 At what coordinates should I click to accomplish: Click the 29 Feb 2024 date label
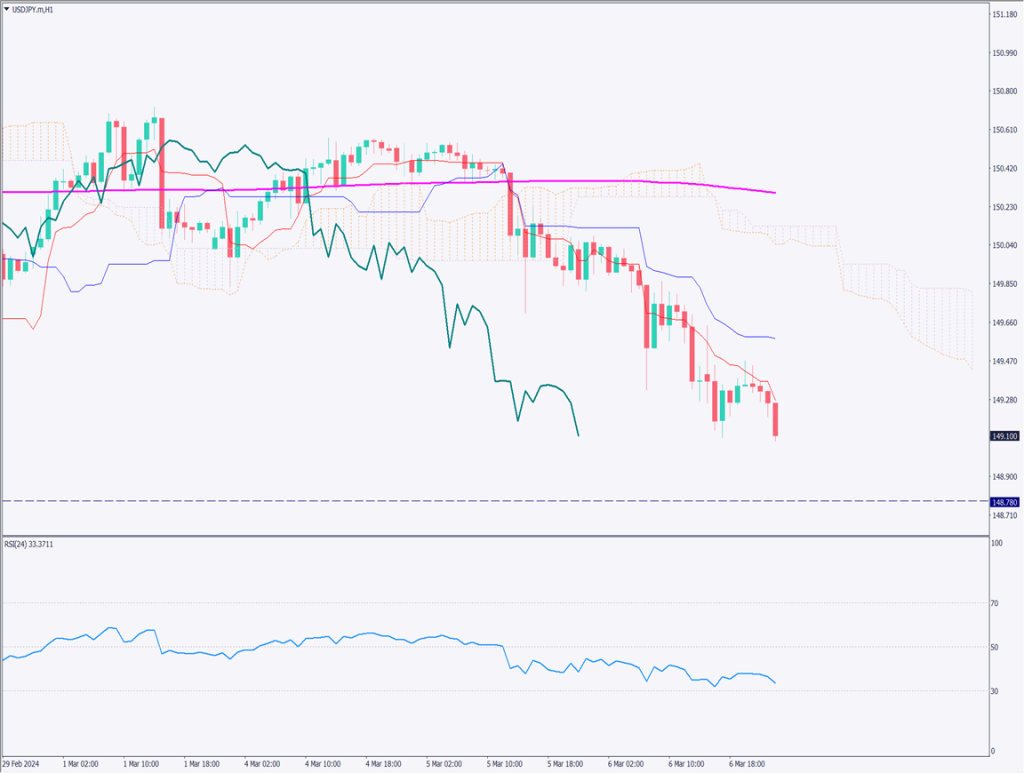tap(20, 761)
